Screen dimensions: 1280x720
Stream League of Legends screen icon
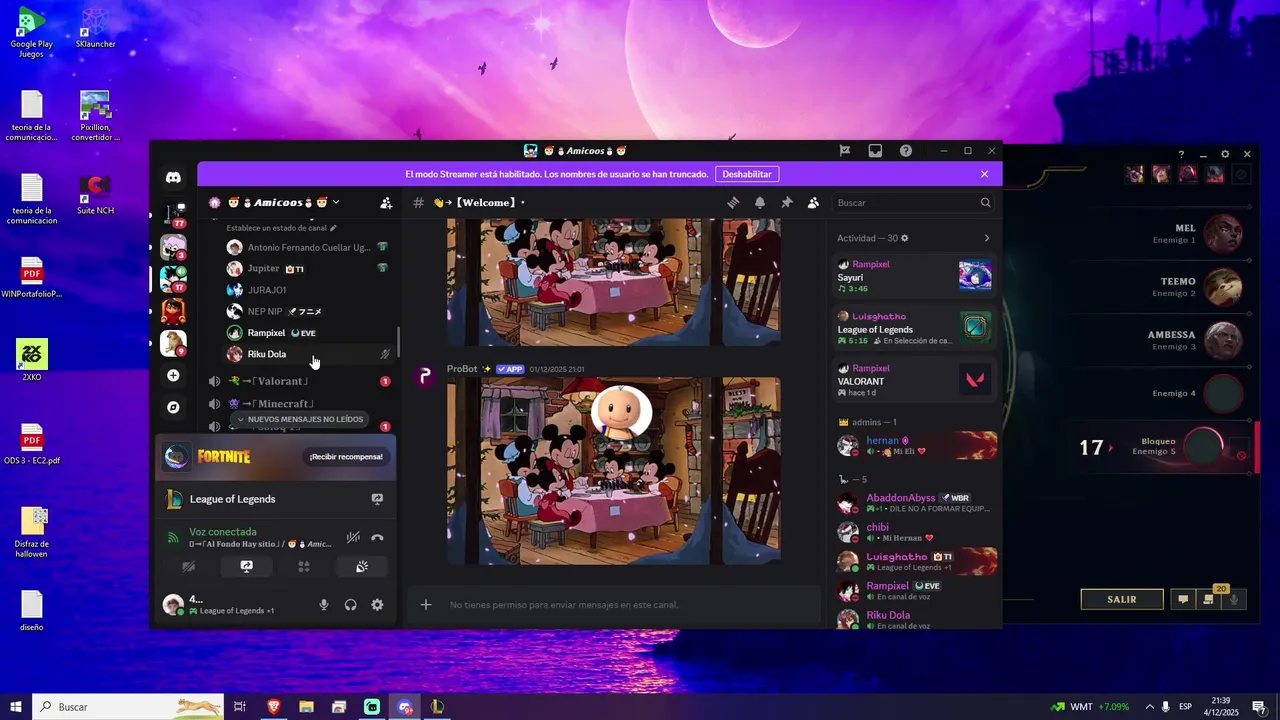click(x=377, y=499)
